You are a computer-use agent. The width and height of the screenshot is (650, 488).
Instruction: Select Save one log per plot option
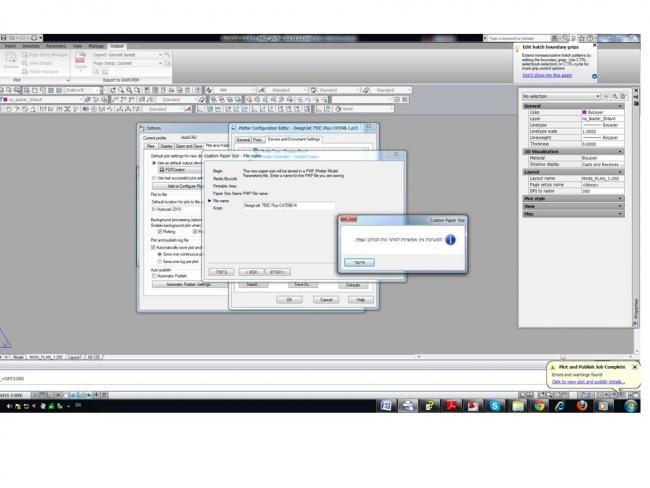coord(160,262)
